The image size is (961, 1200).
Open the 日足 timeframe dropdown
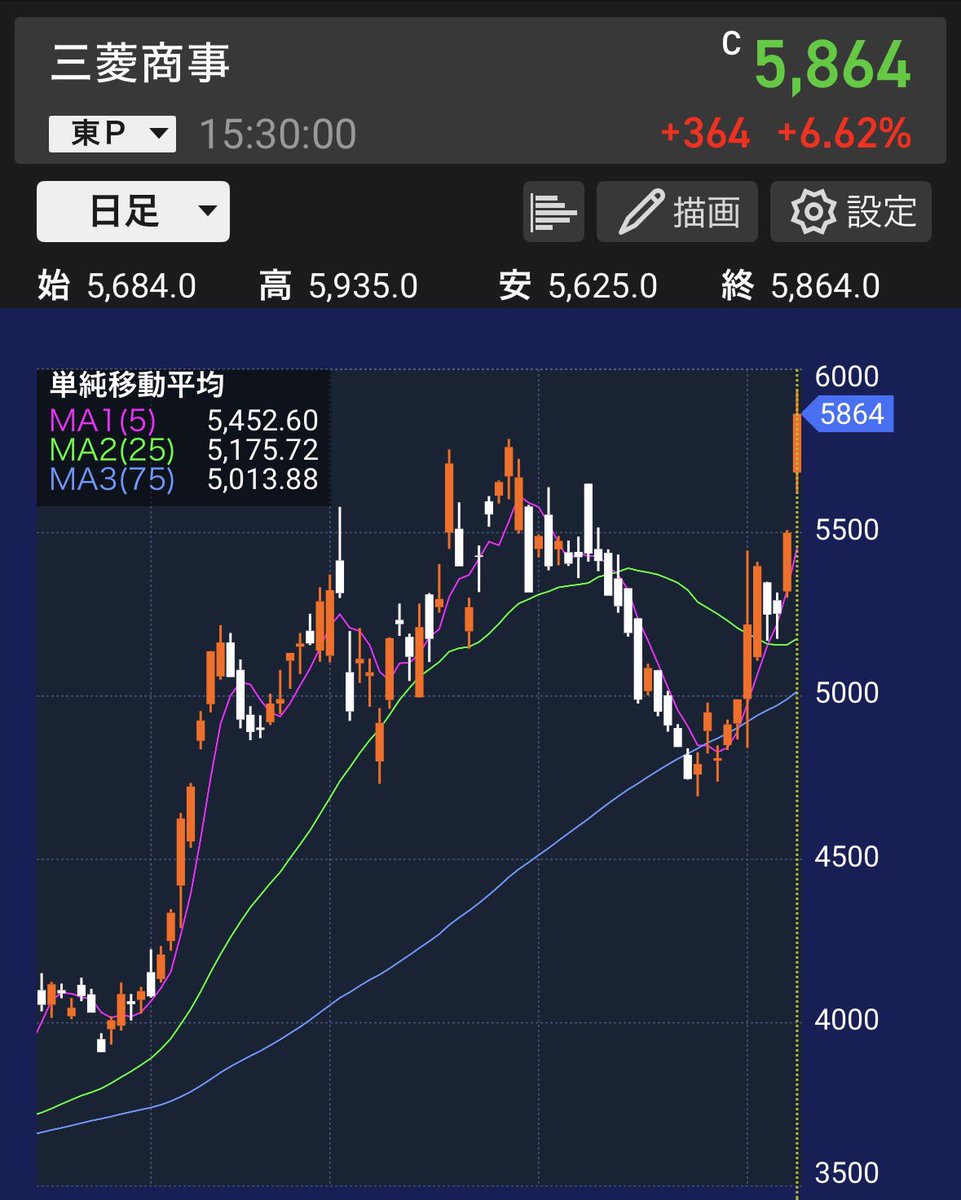pos(133,211)
